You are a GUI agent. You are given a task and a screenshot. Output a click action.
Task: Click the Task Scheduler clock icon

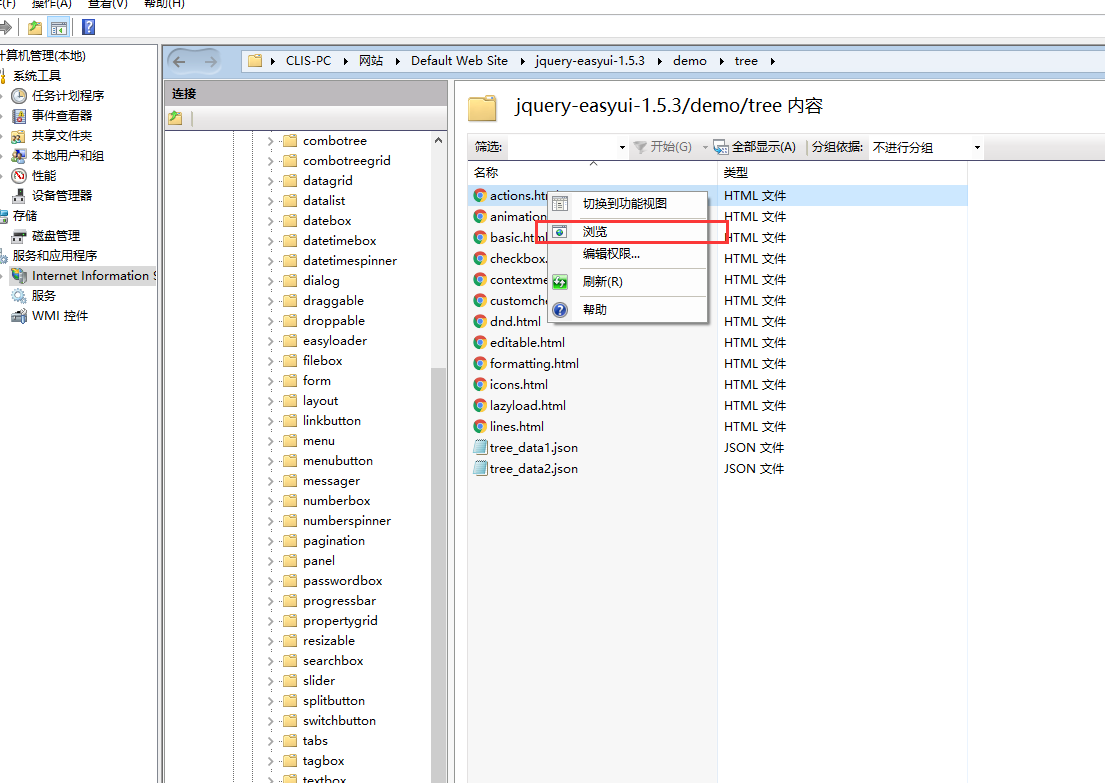point(19,96)
